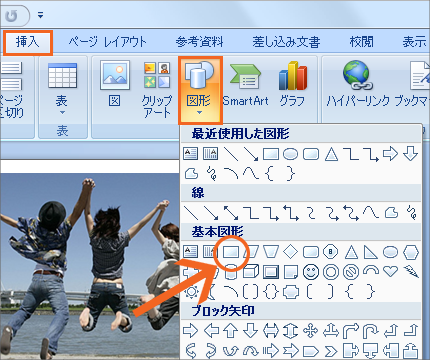The image size is (430, 360).
Task: Select the block arc shape in 基本図形
Action: [x=371, y=270]
